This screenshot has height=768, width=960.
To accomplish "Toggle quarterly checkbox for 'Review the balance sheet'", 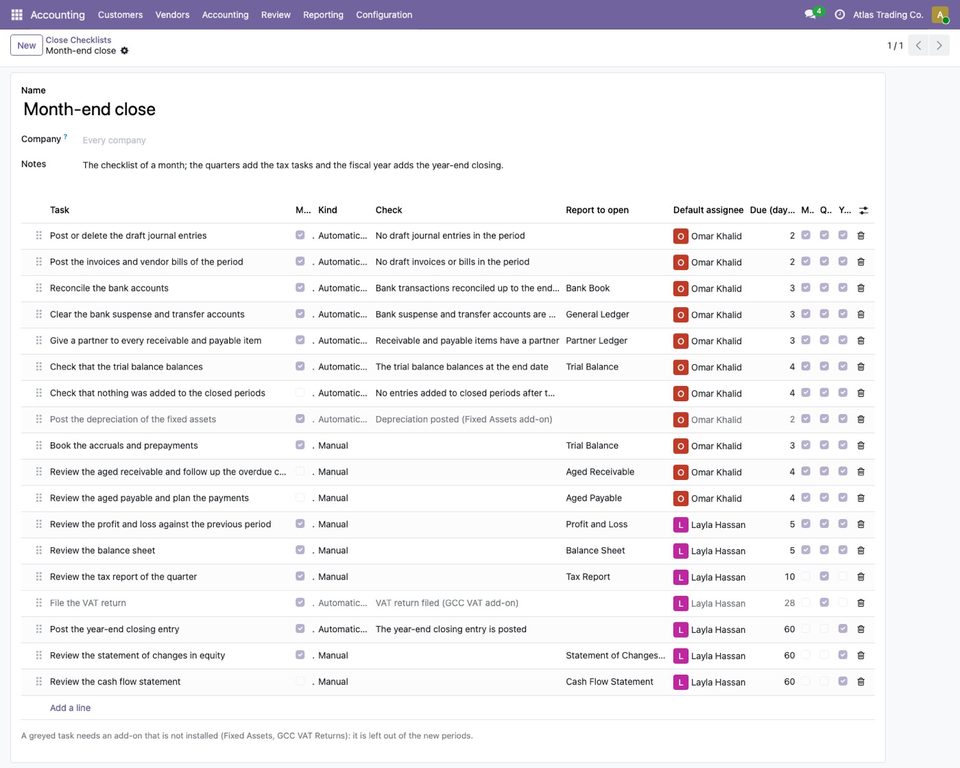I will pos(824,550).
